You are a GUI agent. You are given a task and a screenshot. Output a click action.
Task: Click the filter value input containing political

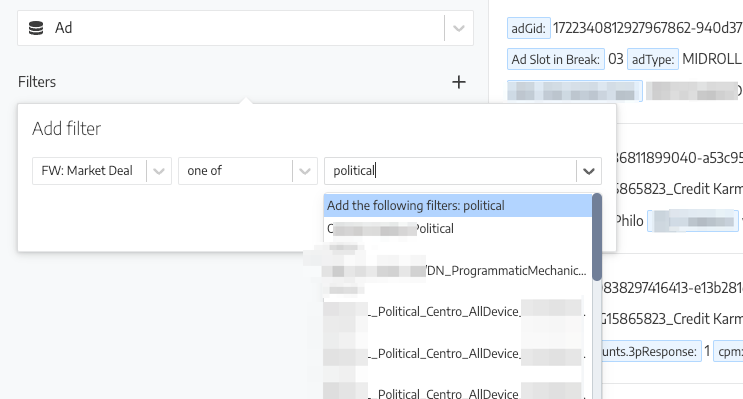tap(450, 171)
